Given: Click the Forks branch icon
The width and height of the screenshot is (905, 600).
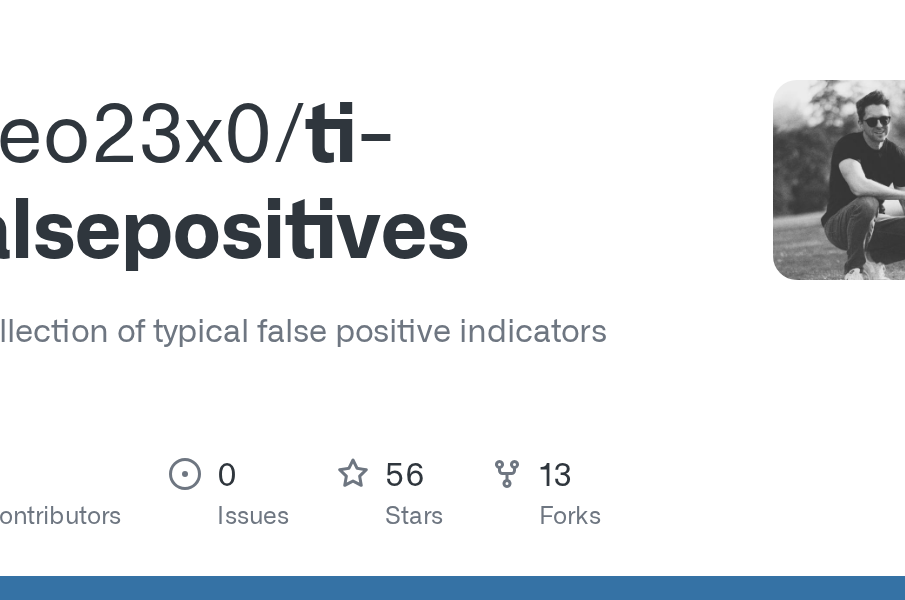Looking at the screenshot, I should (507, 474).
